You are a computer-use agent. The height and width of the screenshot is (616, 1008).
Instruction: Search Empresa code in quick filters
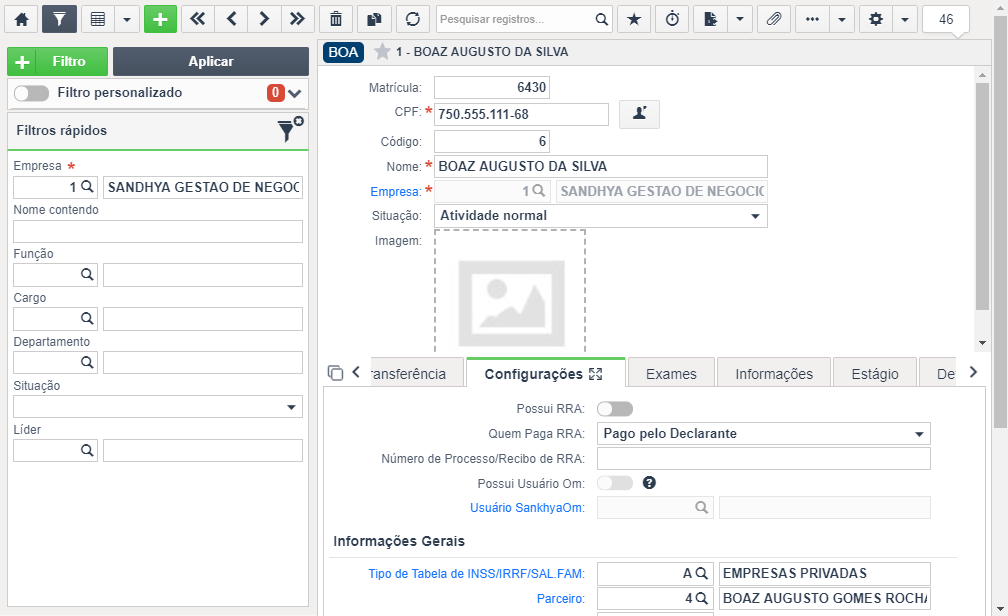(x=87, y=187)
